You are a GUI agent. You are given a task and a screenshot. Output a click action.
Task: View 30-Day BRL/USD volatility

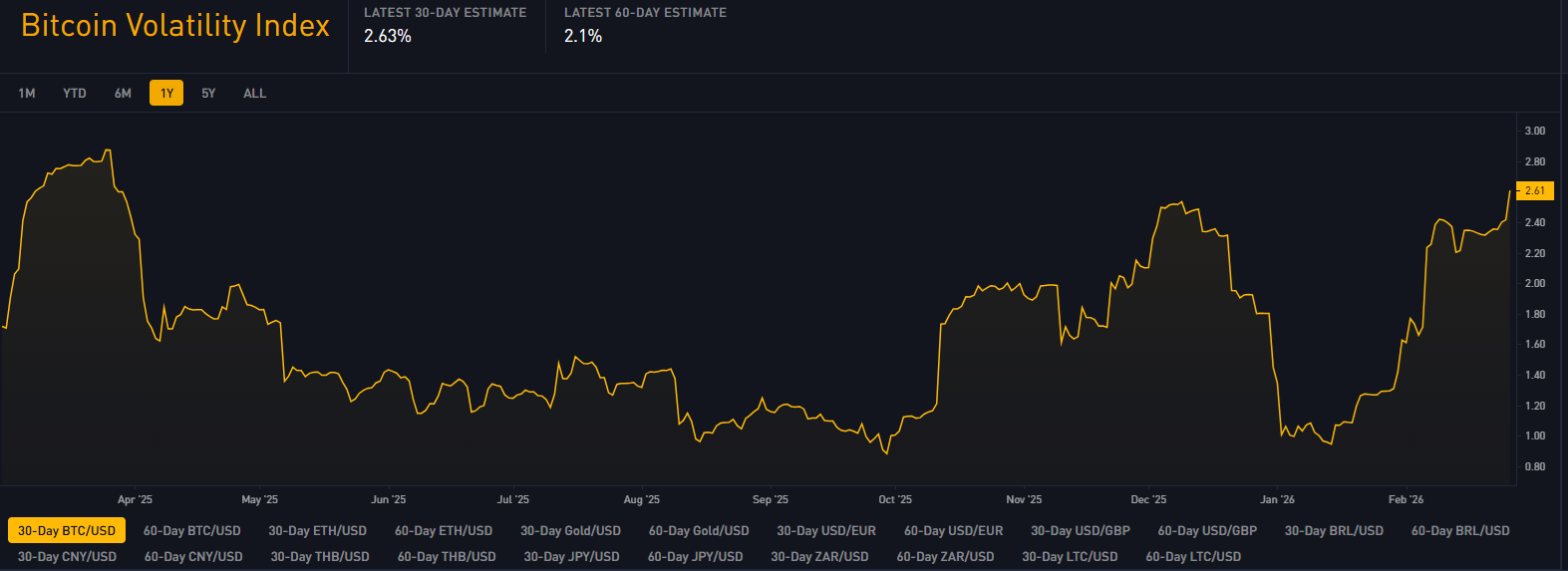(x=1334, y=531)
